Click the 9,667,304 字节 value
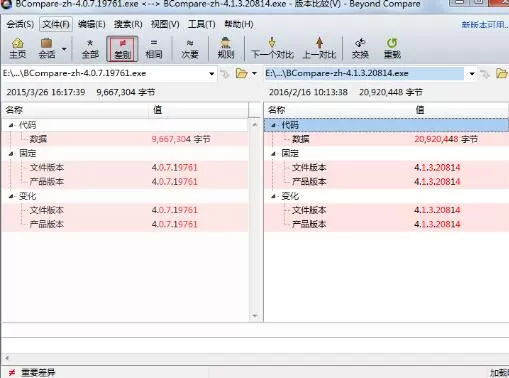Screen dimensions: 509x378 pos(181,139)
